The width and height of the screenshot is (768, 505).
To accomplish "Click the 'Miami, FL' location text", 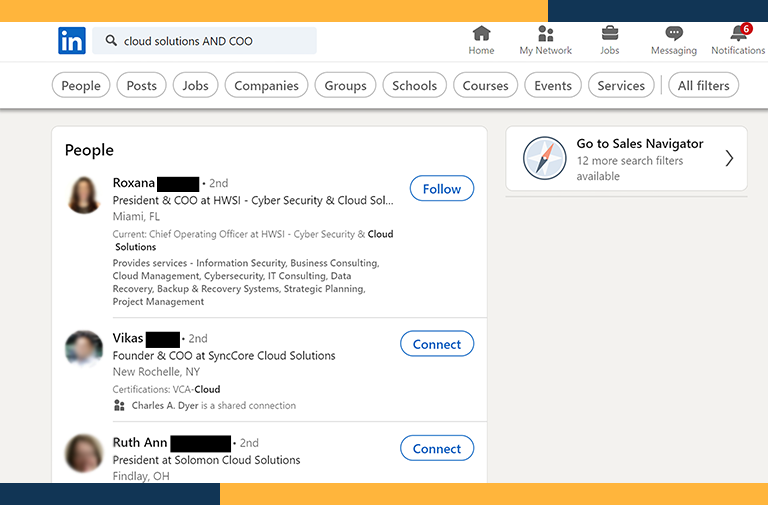I will pyautogui.click(x=136, y=216).
